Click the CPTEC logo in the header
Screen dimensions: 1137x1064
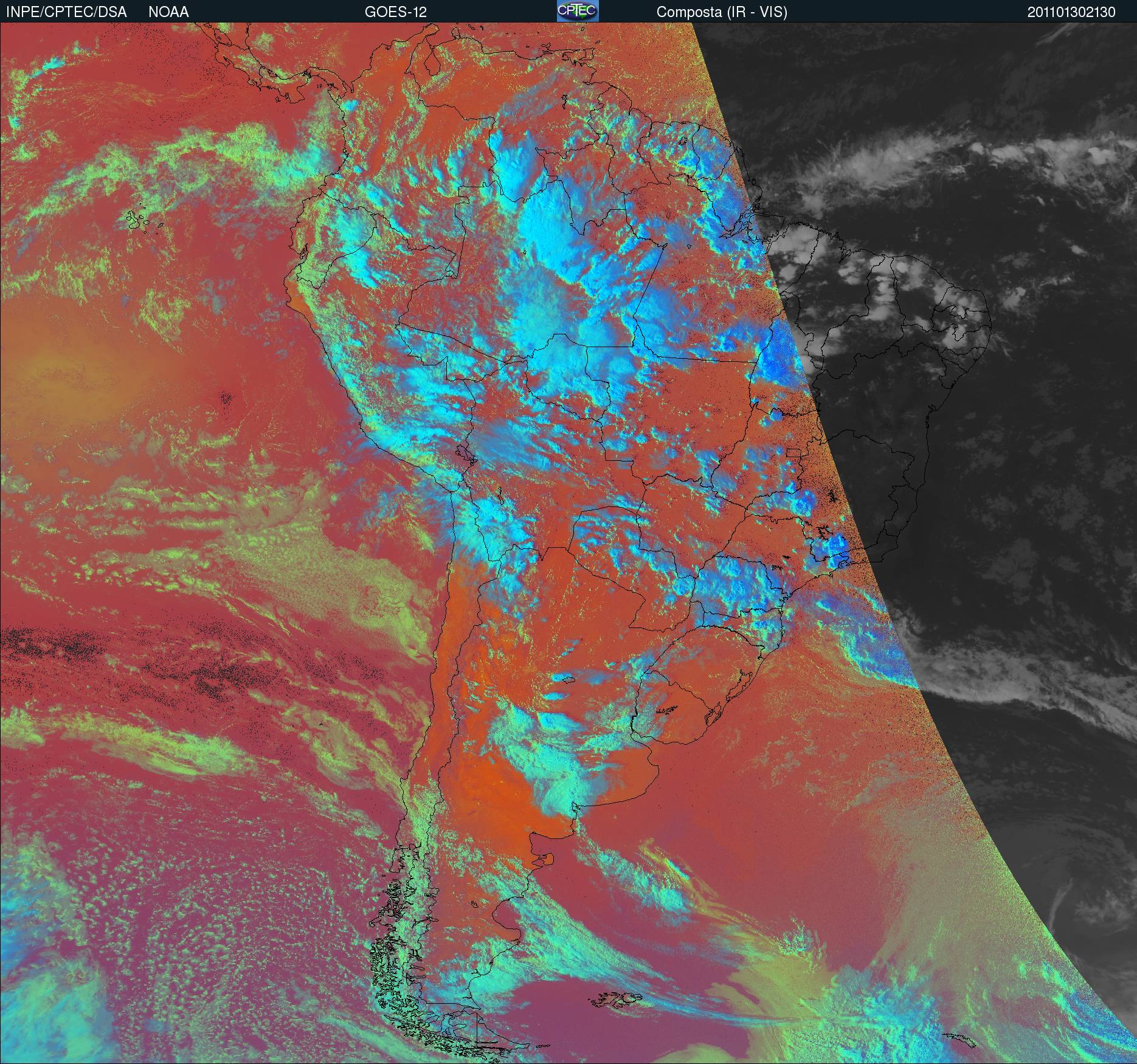coord(578,11)
